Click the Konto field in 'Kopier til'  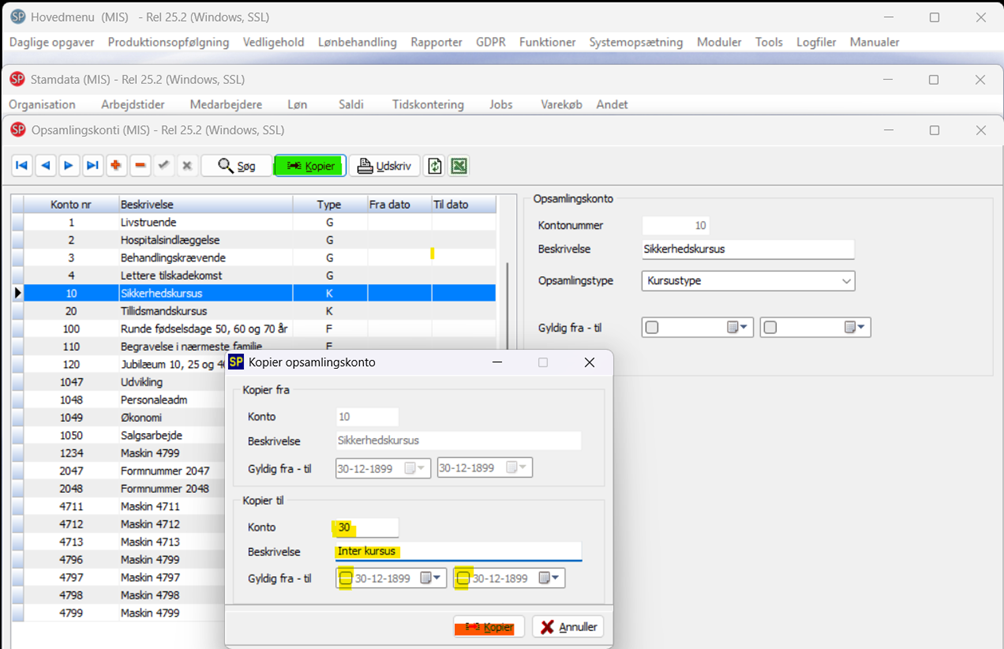click(x=366, y=527)
